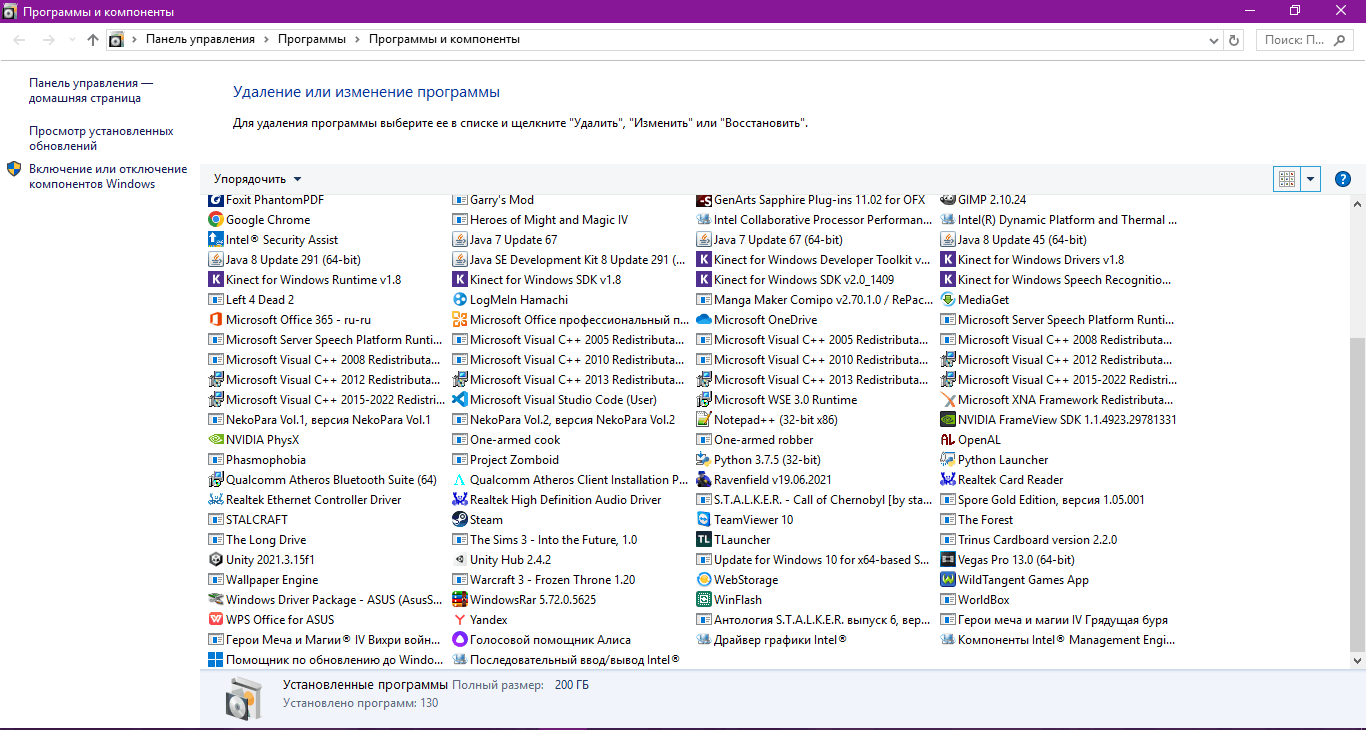
Task: Expand the chevron after Панель управления
Action: click(266, 40)
